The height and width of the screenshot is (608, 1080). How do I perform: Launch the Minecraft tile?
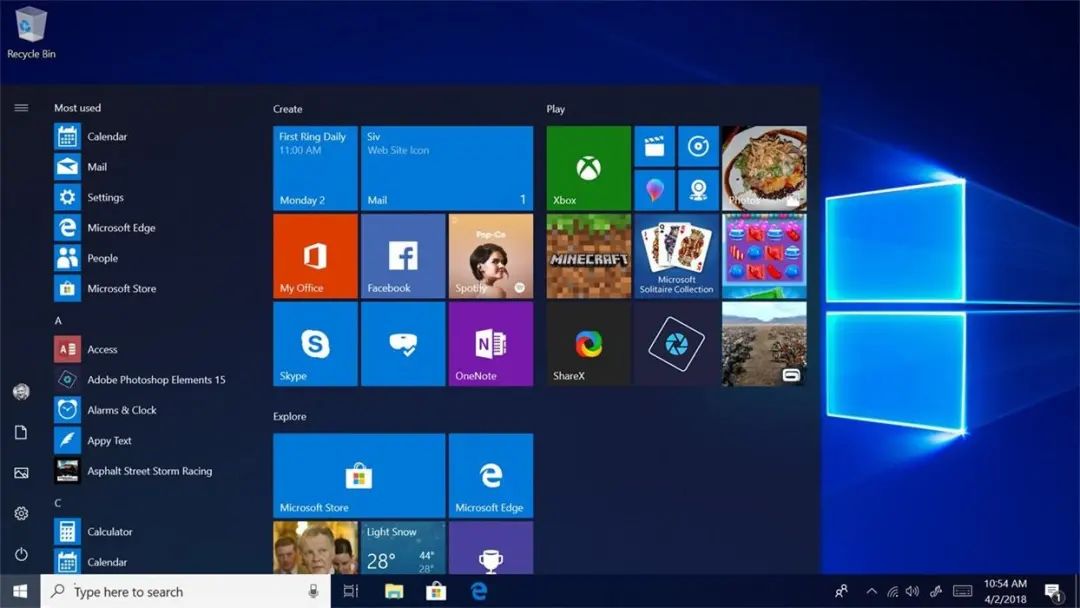click(x=587, y=256)
